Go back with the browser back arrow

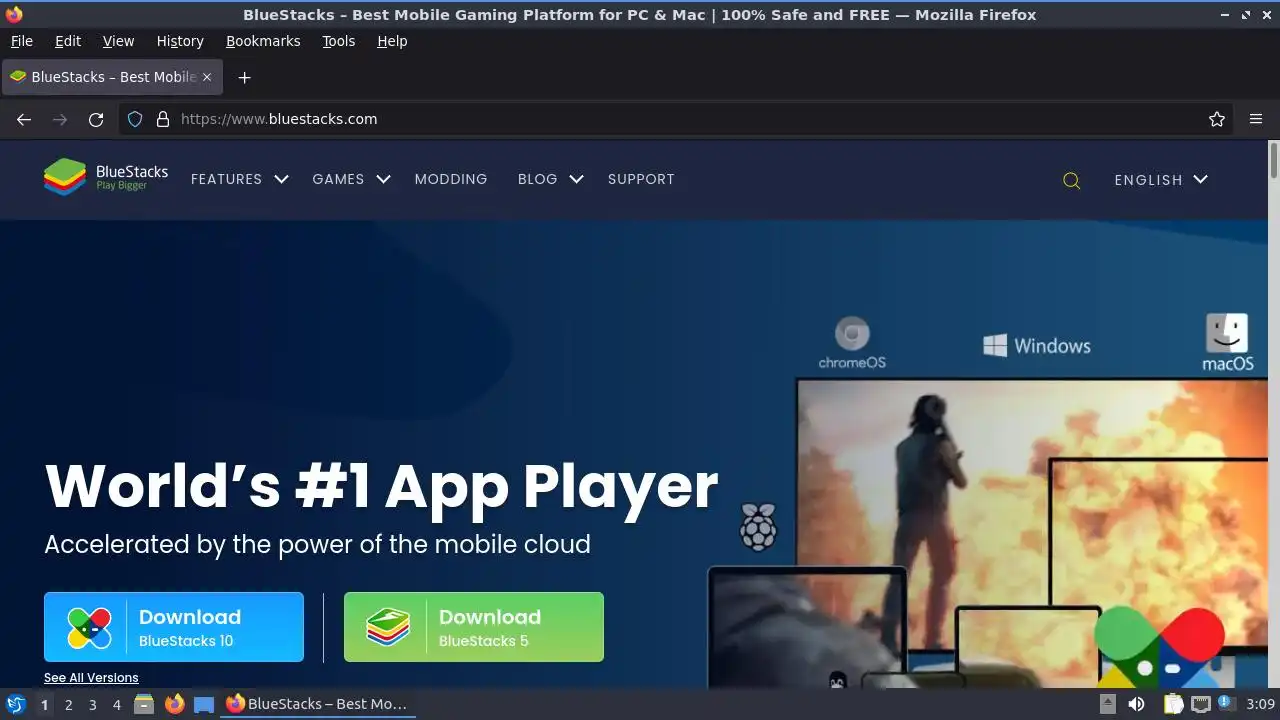(24, 119)
